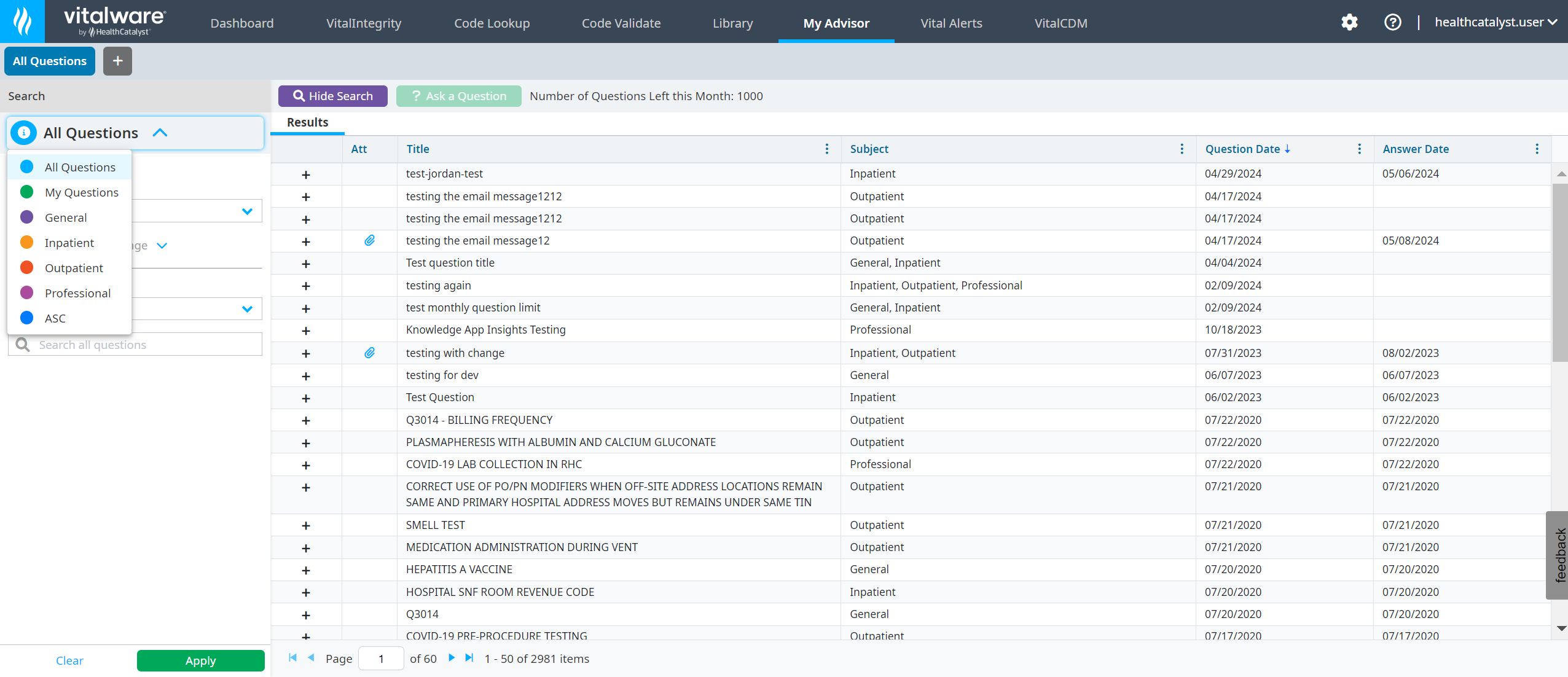Image resolution: width=1568 pixels, height=677 pixels.
Task: Click the Vitalware flame logo icon
Action: coord(22,22)
